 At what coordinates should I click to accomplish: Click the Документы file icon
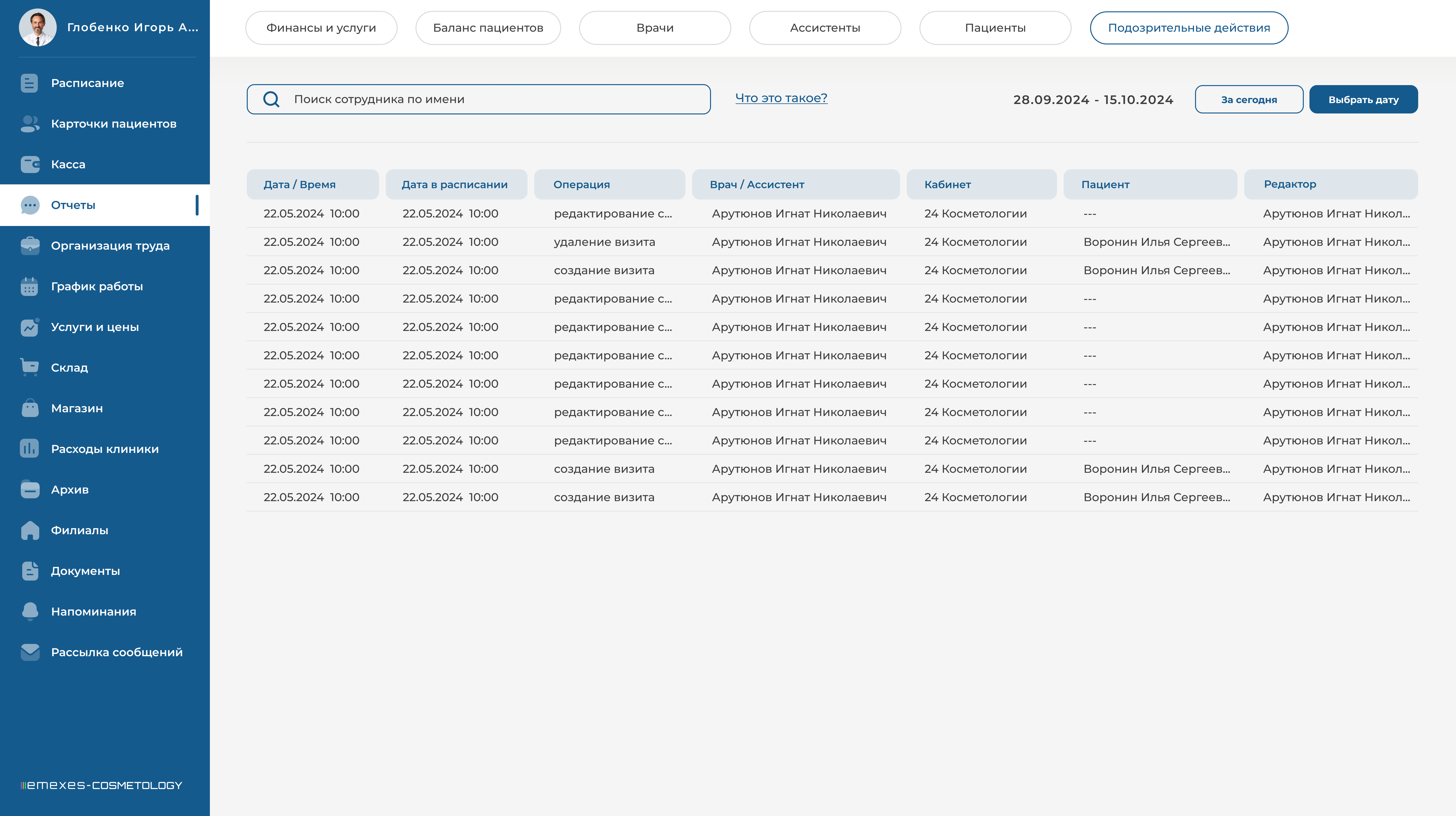[30, 571]
